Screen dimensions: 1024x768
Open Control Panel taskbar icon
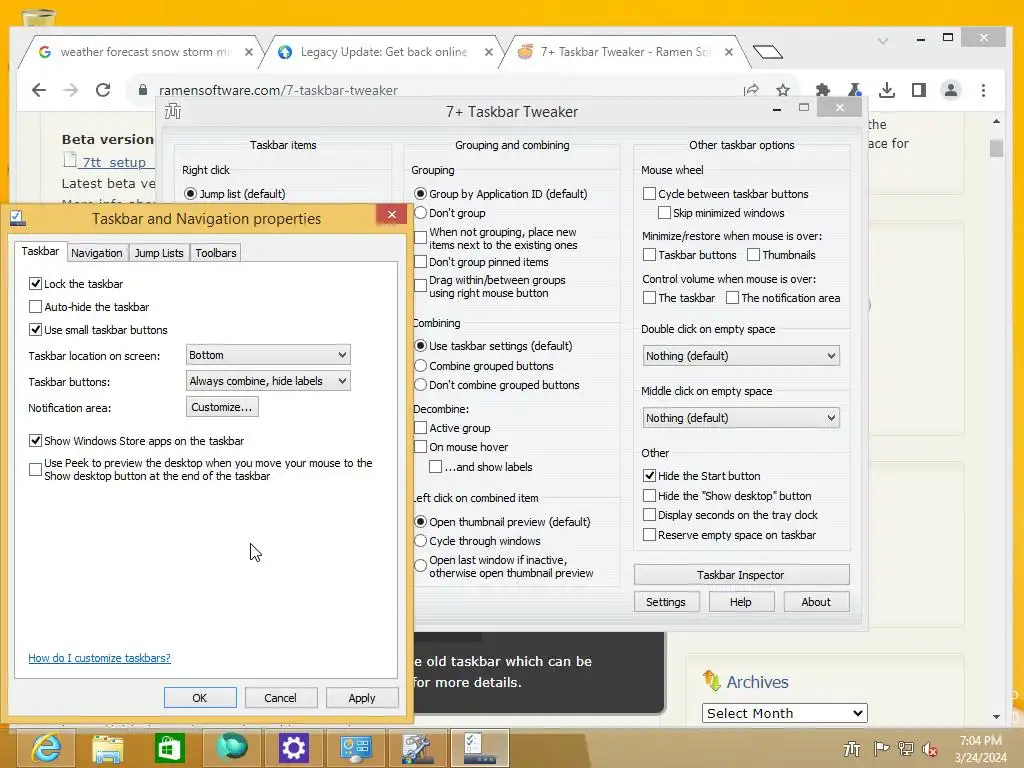pyautogui.click(x=355, y=748)
